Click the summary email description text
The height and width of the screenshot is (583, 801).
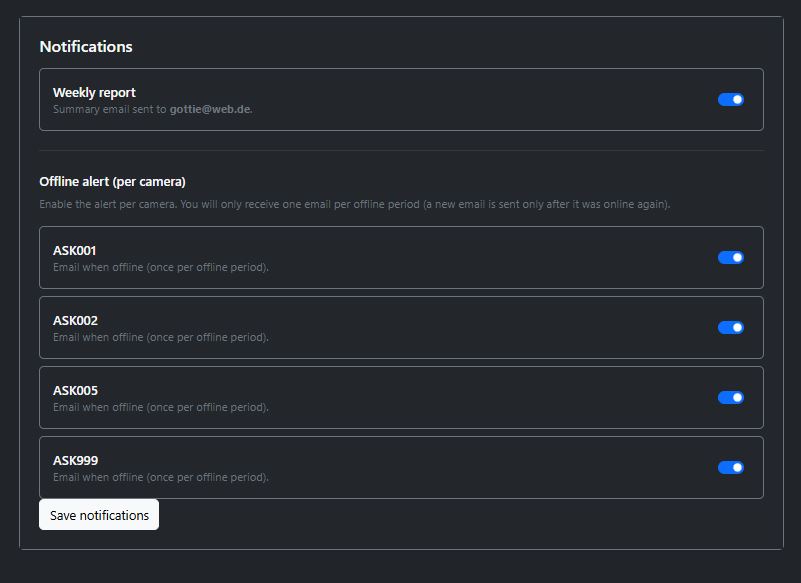coord(153,111)
